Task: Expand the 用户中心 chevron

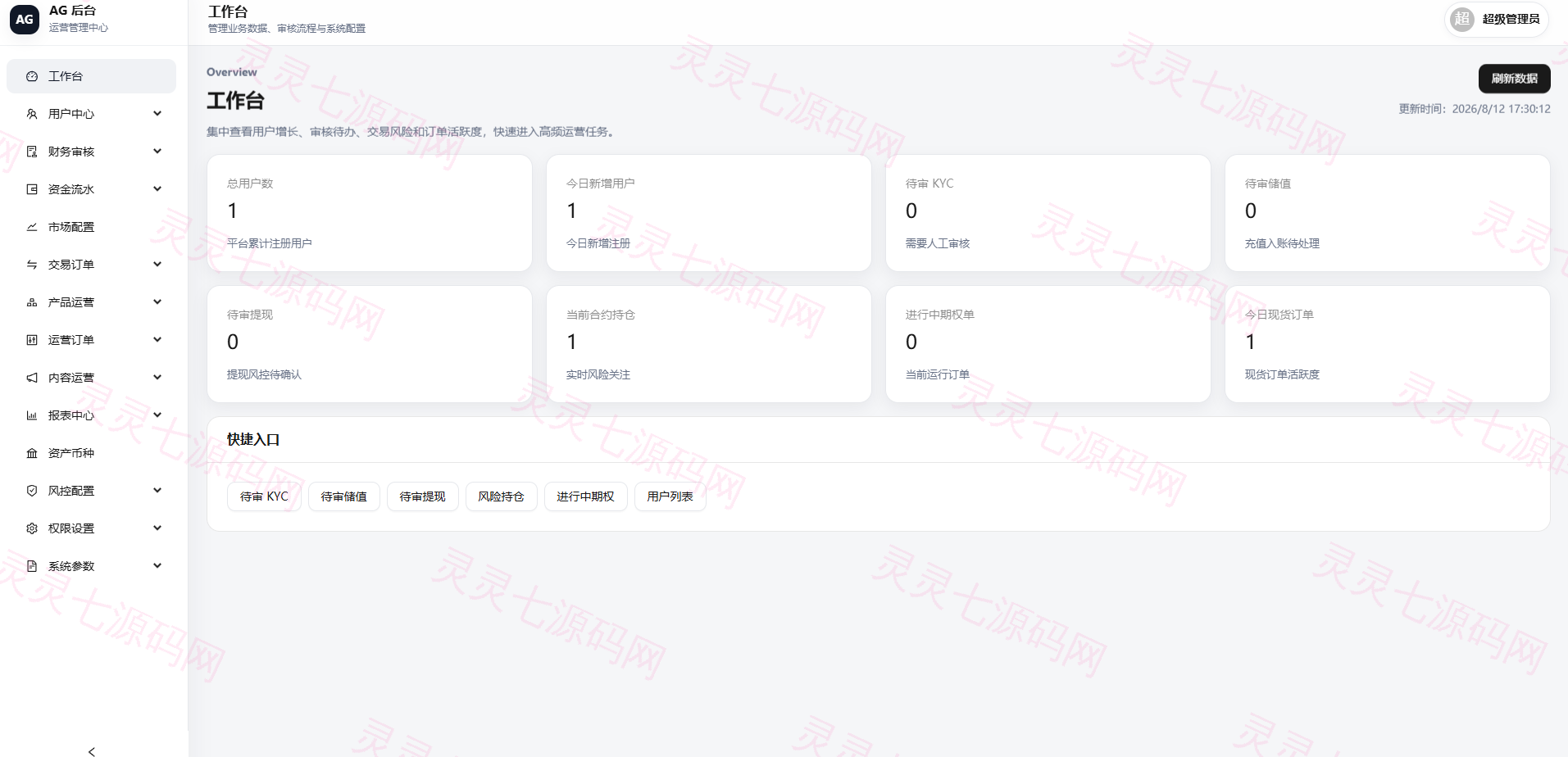Action: [x=157, y=114]
